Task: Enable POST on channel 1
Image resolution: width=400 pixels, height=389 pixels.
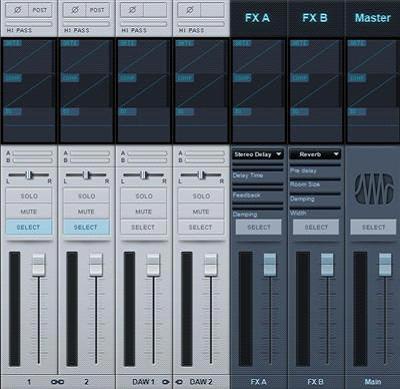Action: point(40,10)
